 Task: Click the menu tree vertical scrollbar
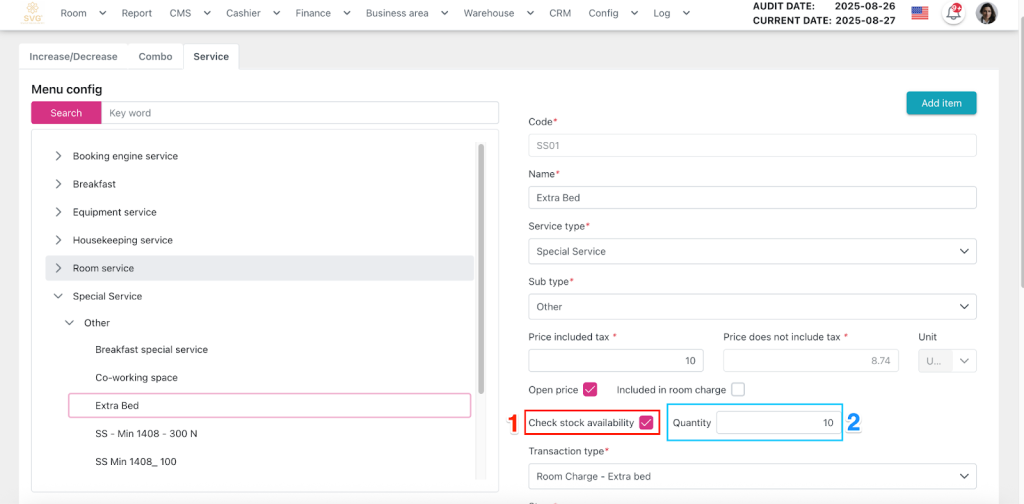coord(481,268)
